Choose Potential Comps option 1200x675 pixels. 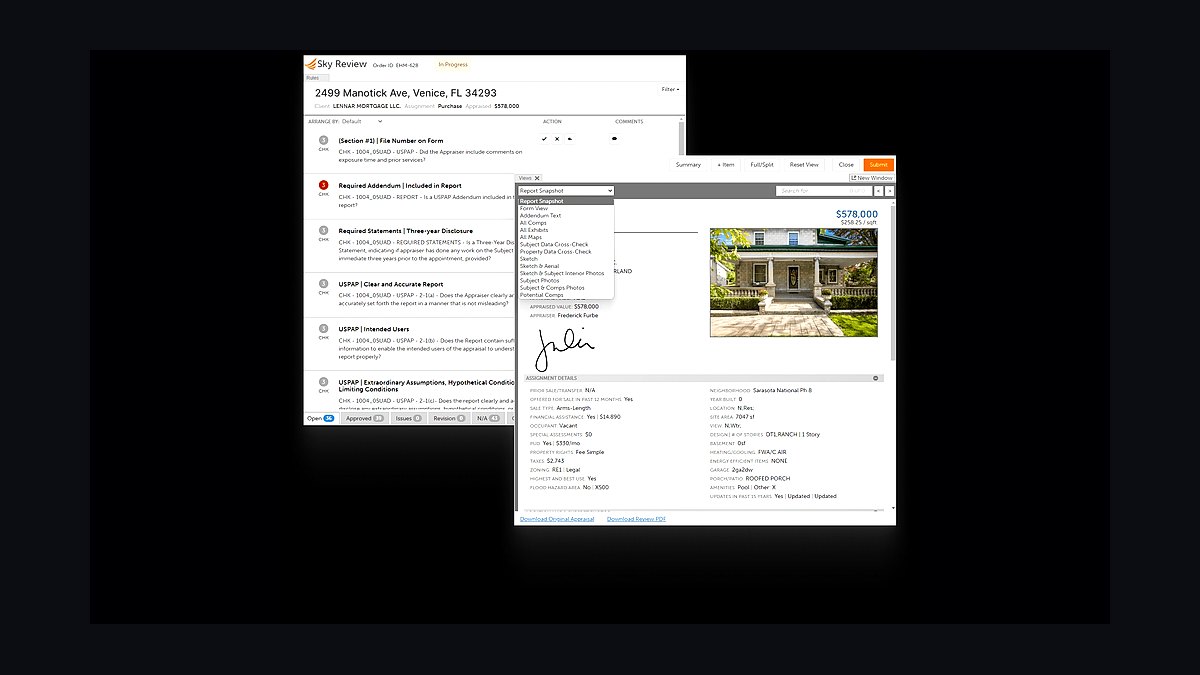566,295
